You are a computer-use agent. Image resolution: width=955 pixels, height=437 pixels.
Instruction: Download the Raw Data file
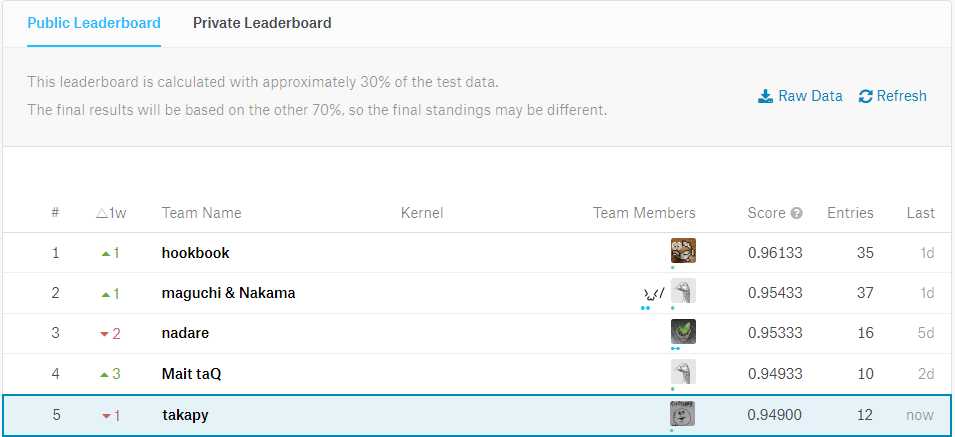click(x=809, y=96)
